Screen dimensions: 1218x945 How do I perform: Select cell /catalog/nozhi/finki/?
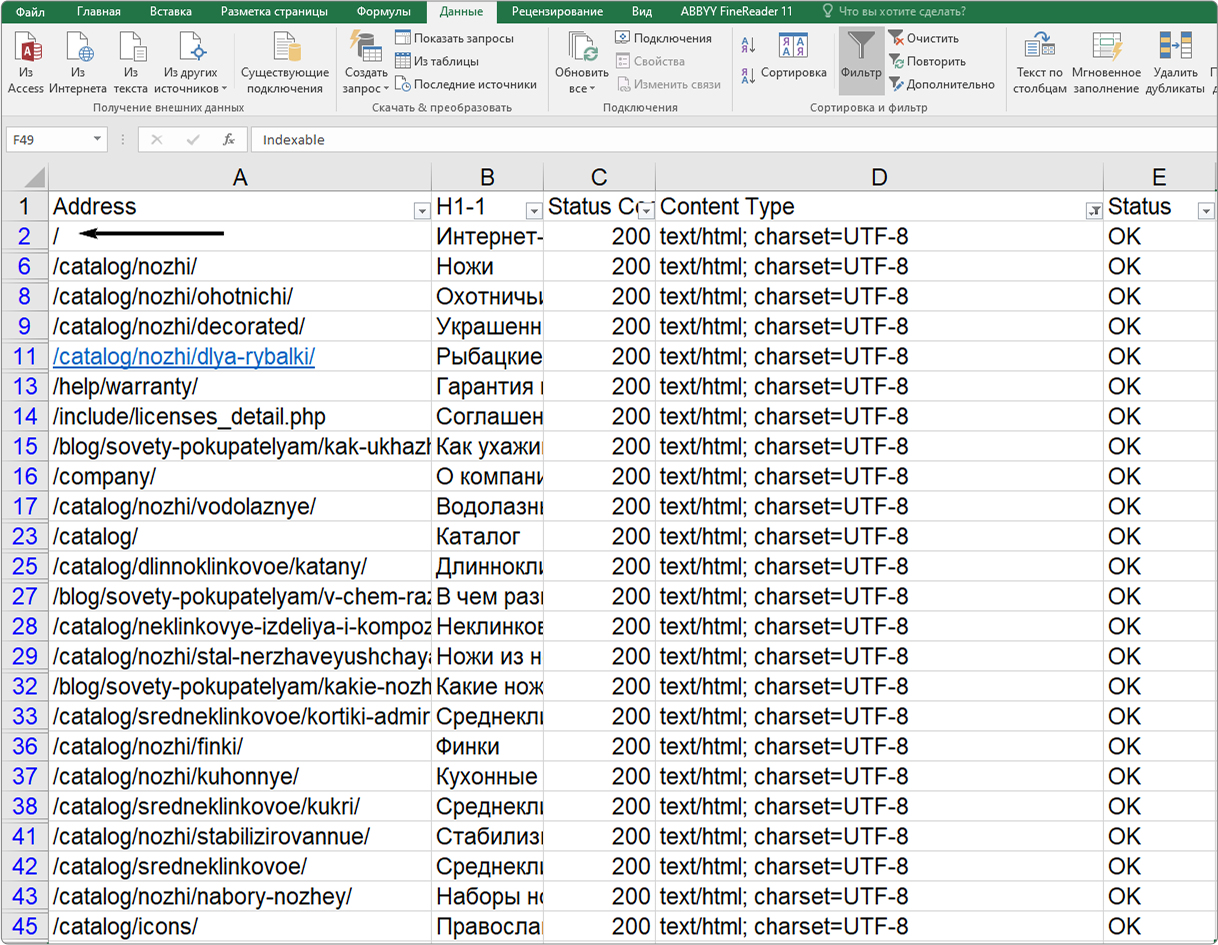coord(240,746)
